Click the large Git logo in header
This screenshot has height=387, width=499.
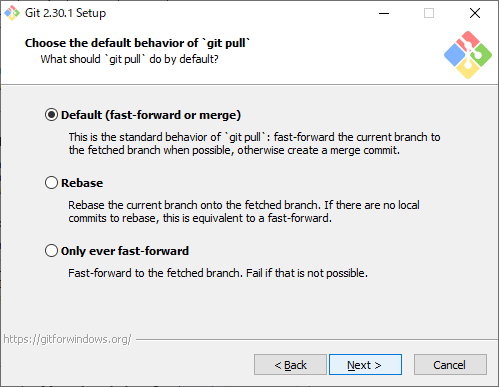coord(468,55)
